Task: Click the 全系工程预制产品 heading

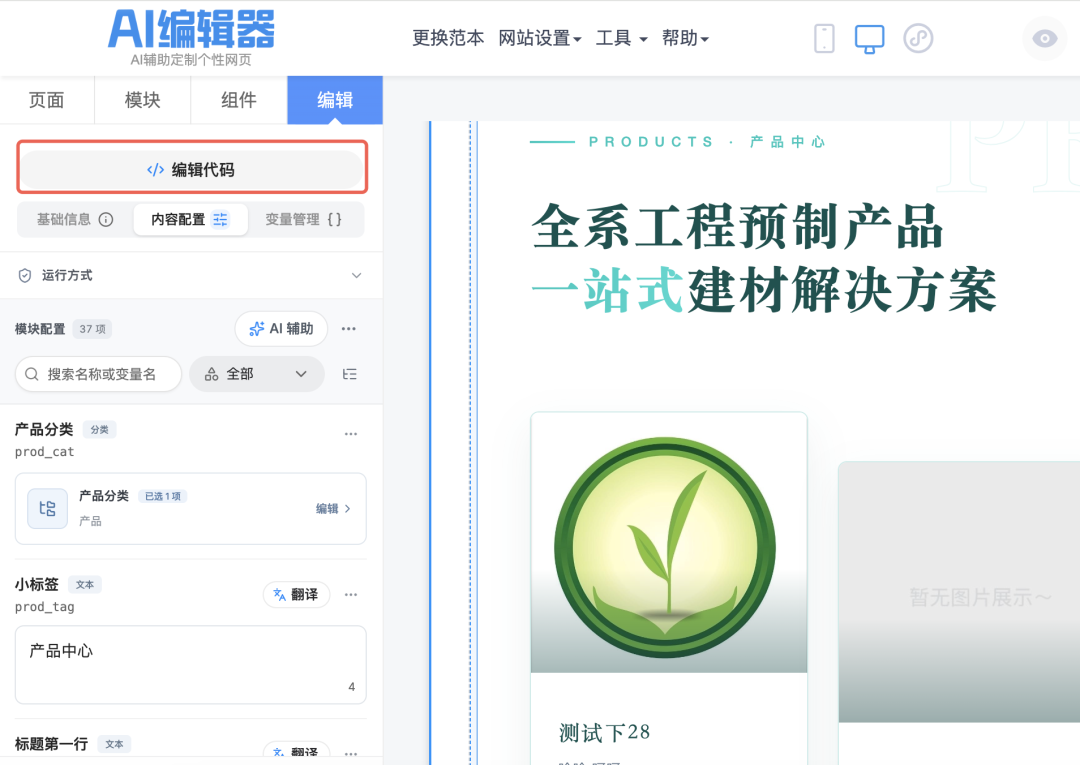Action: pos(738,227)
